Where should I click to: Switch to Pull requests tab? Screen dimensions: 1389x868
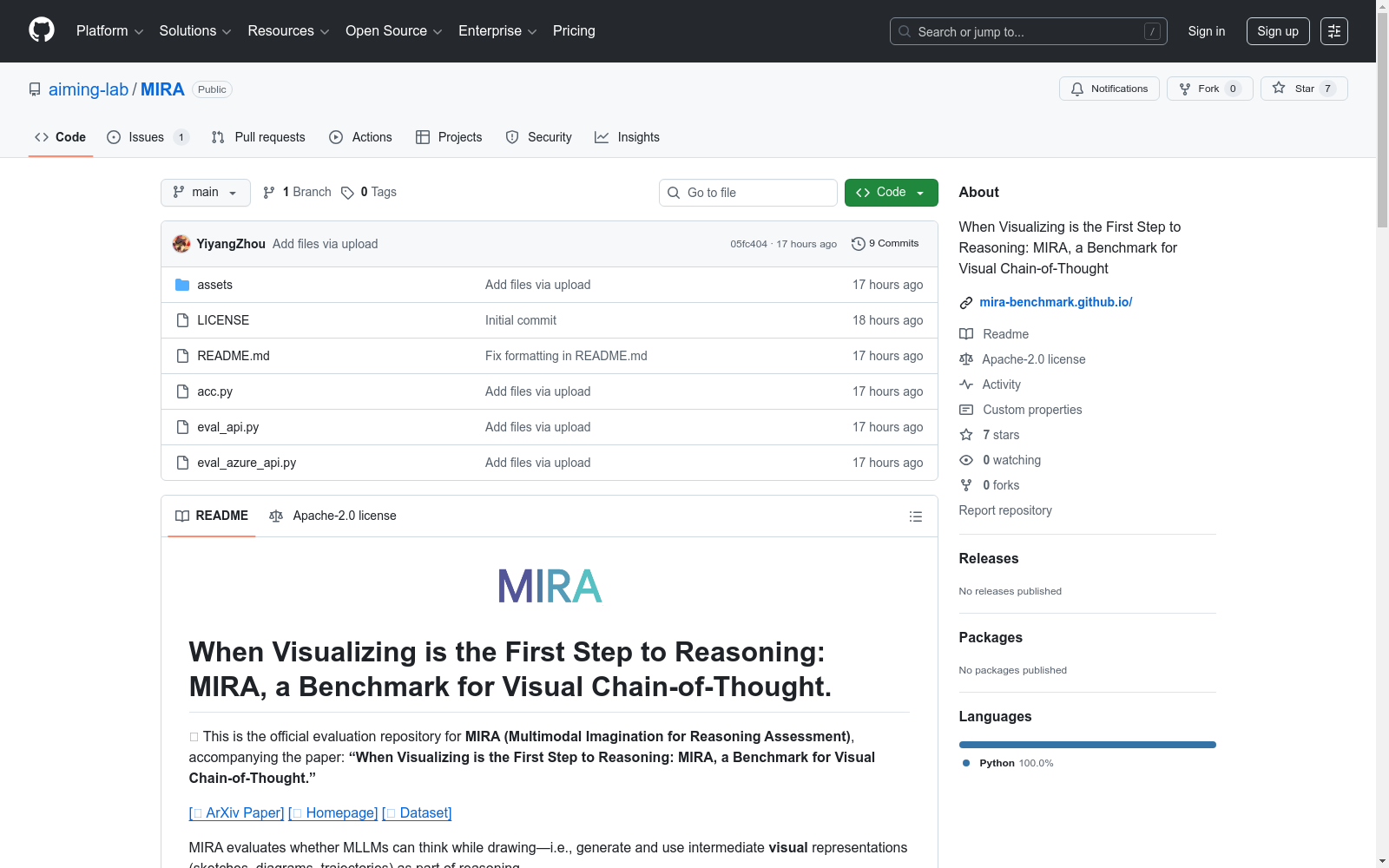259,137
